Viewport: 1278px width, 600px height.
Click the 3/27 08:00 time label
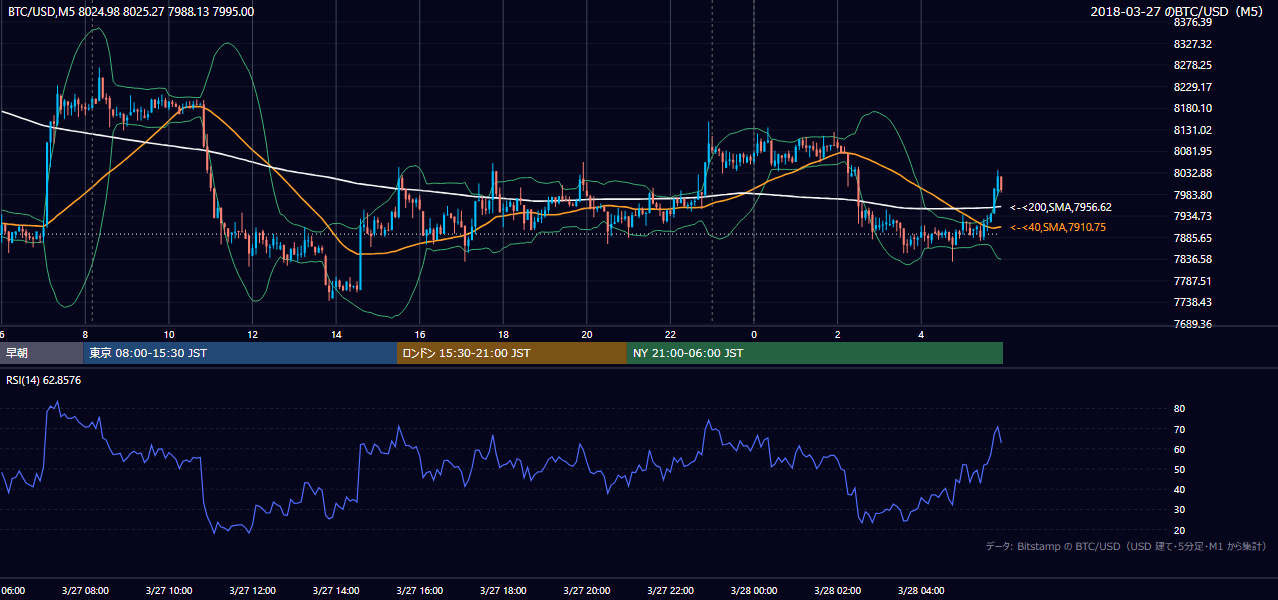pos(85,590)
